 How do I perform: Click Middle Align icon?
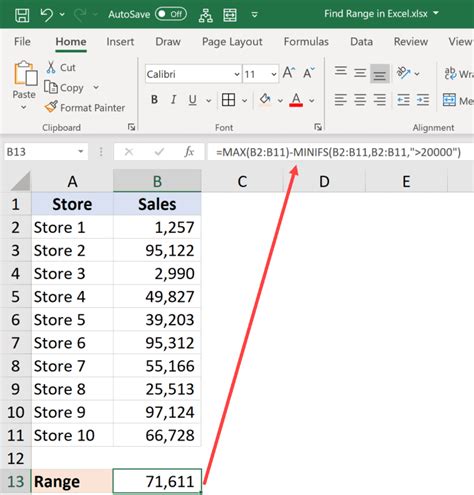360,73
